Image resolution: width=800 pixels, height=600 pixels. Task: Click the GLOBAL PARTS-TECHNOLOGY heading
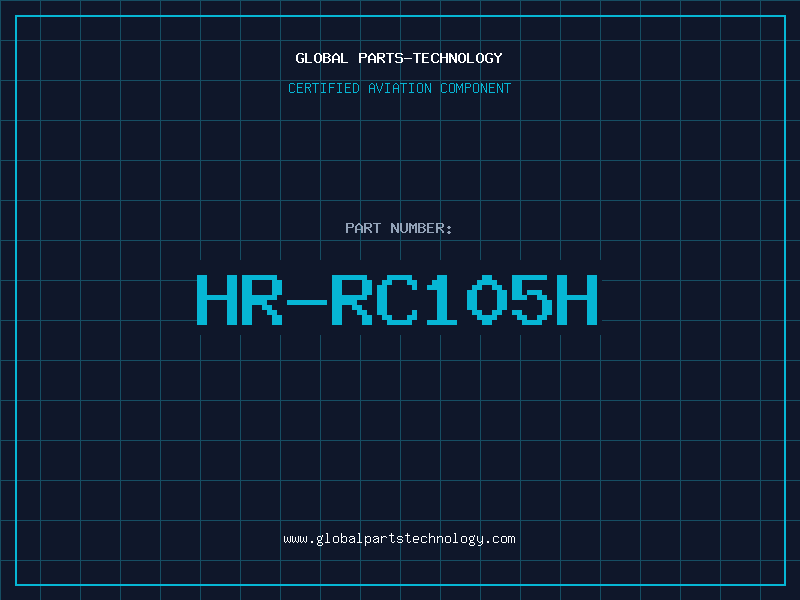[399, 58]
